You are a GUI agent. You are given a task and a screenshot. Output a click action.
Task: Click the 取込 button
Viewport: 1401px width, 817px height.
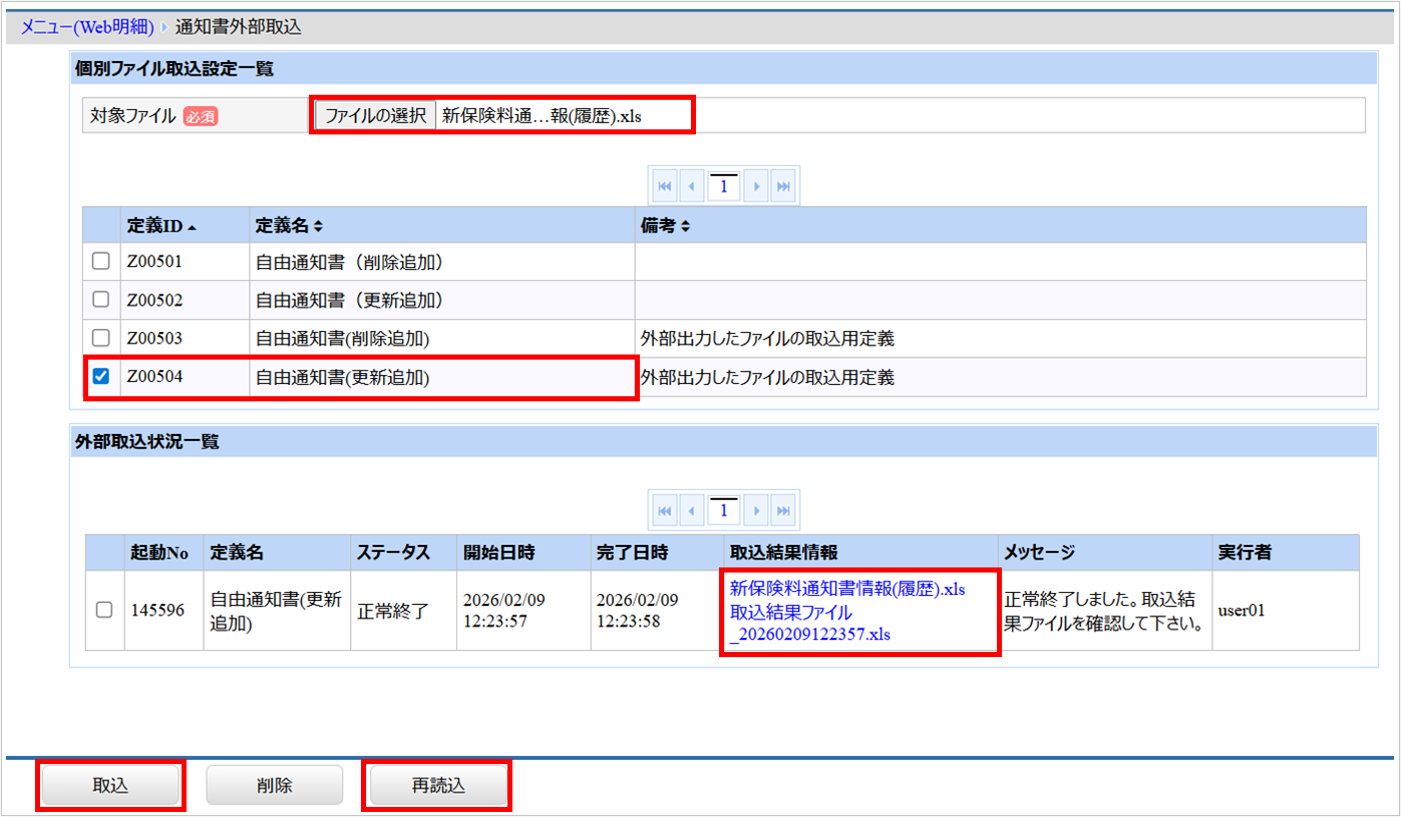click(110, 786)
